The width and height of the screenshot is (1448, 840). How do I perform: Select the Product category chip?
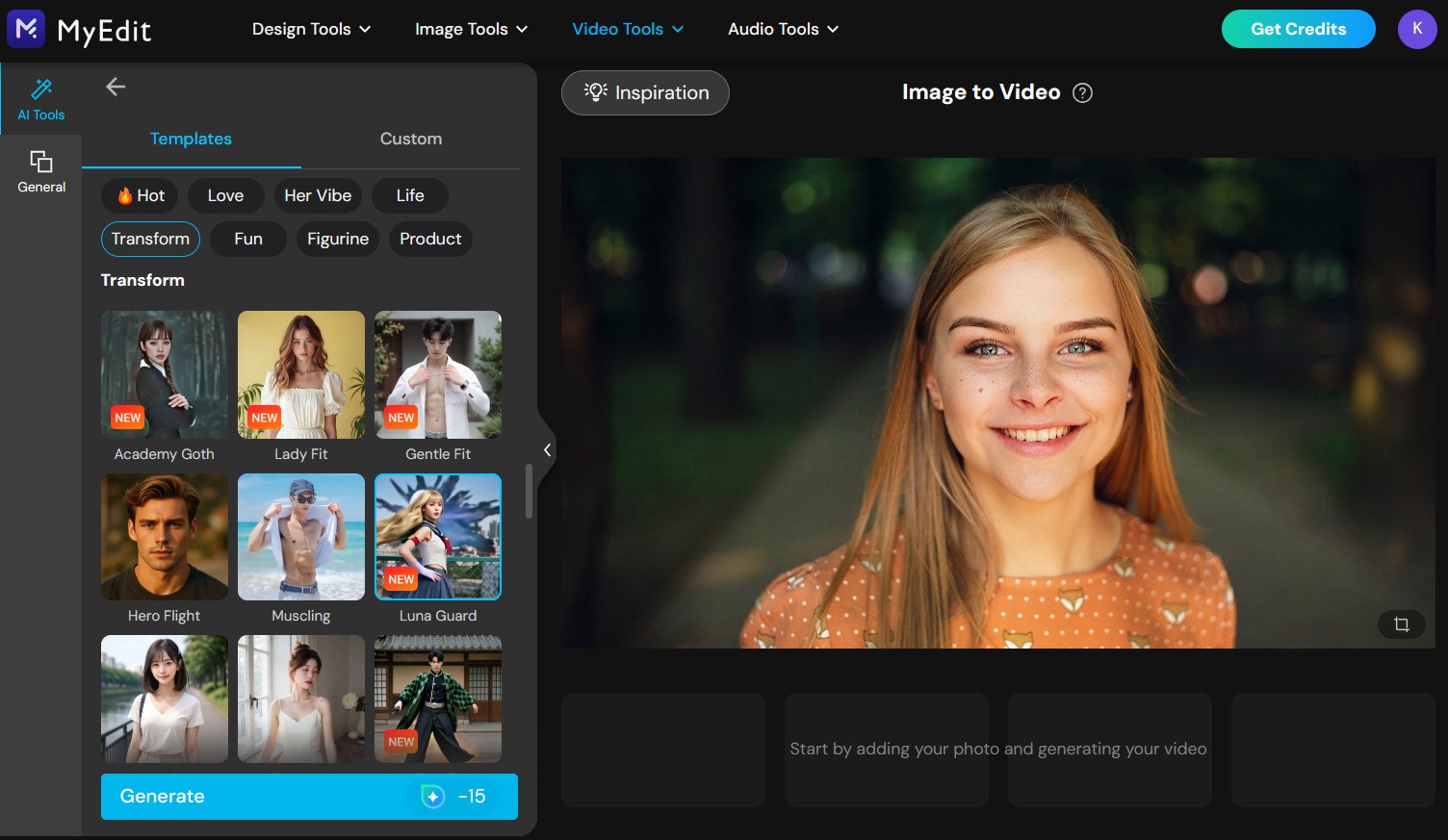pos(430,239)
